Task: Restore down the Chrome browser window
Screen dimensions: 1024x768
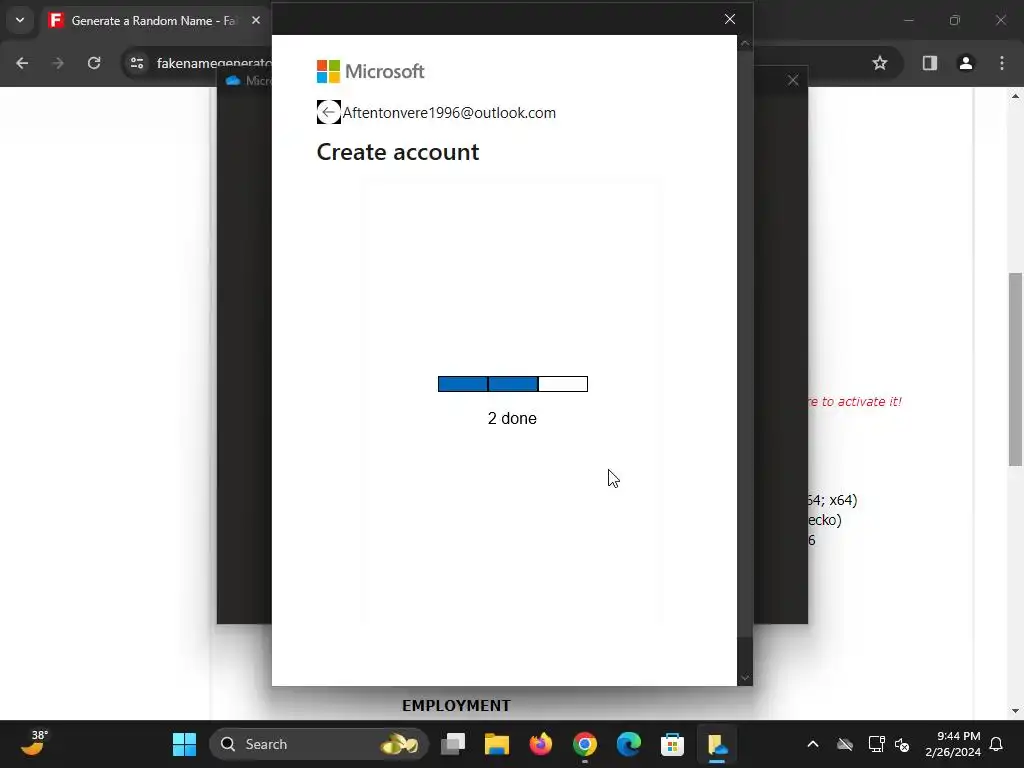Action: click(955, 20)
